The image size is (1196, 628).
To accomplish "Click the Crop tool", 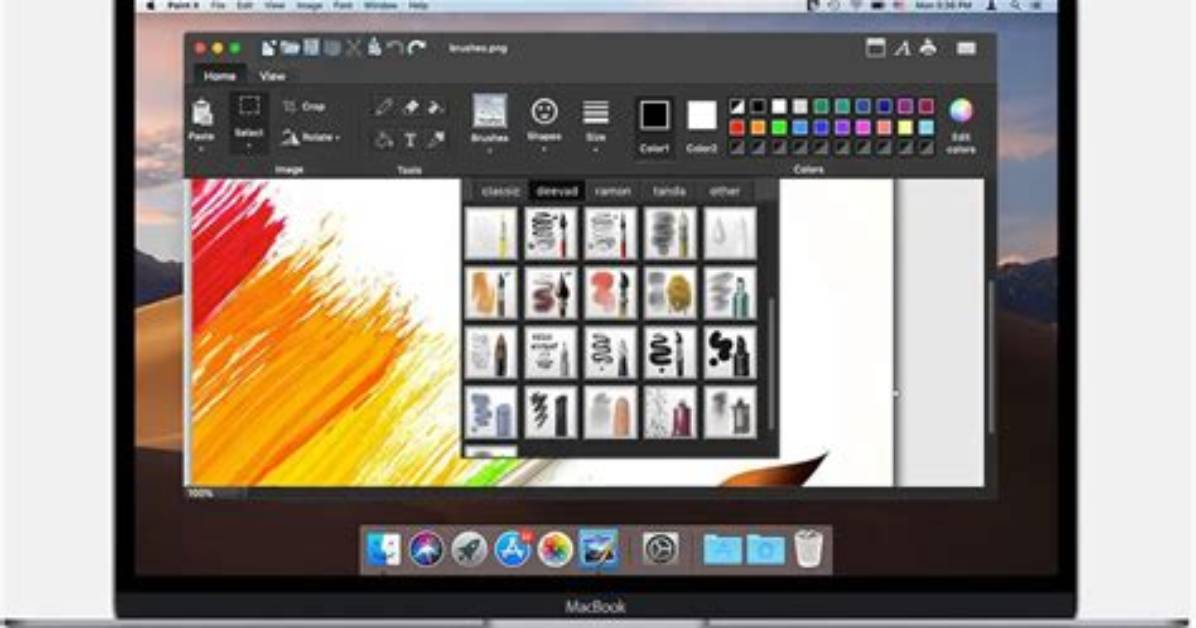I will click(304, 107).
